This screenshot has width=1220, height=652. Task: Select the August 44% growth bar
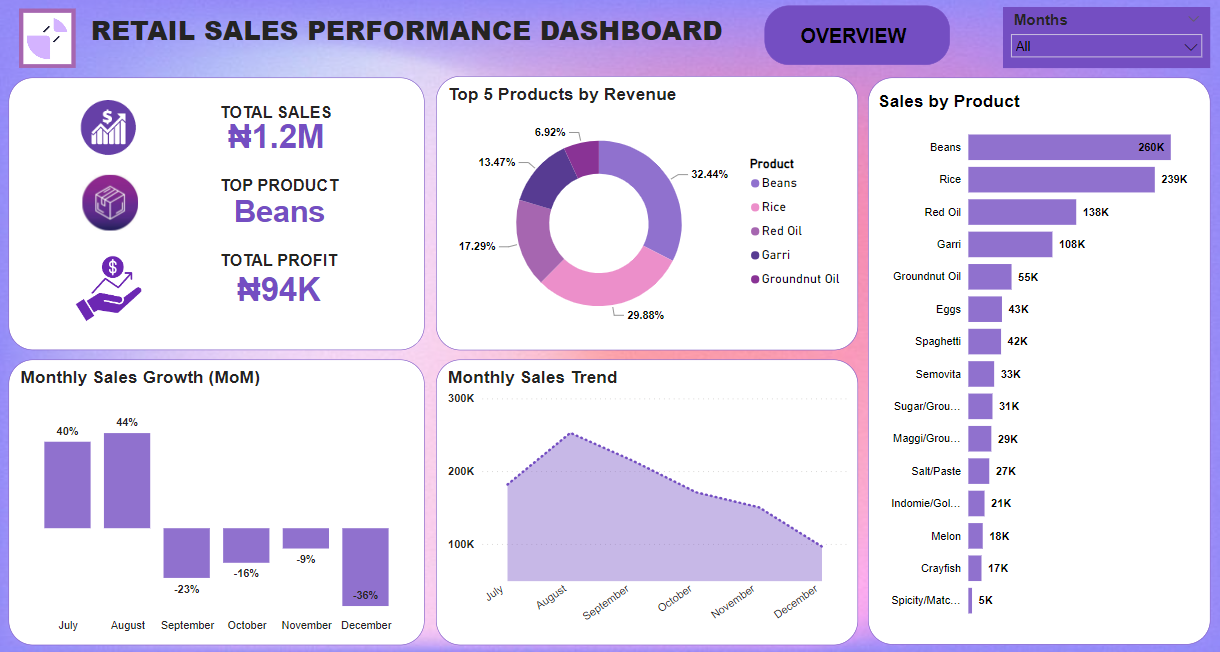pyautogui.click(x=127, y=480)
